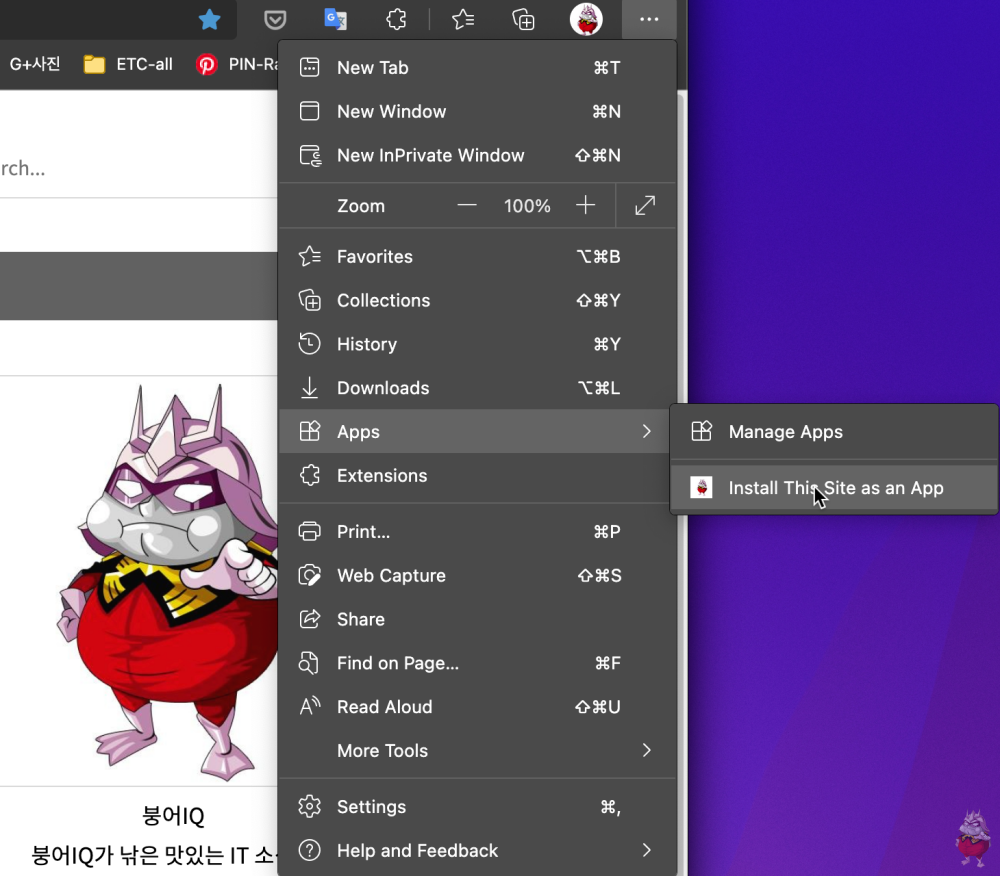Viewport: 1000px width, 876px height.
Task: Open History from the menu
Action: [477, 344]
